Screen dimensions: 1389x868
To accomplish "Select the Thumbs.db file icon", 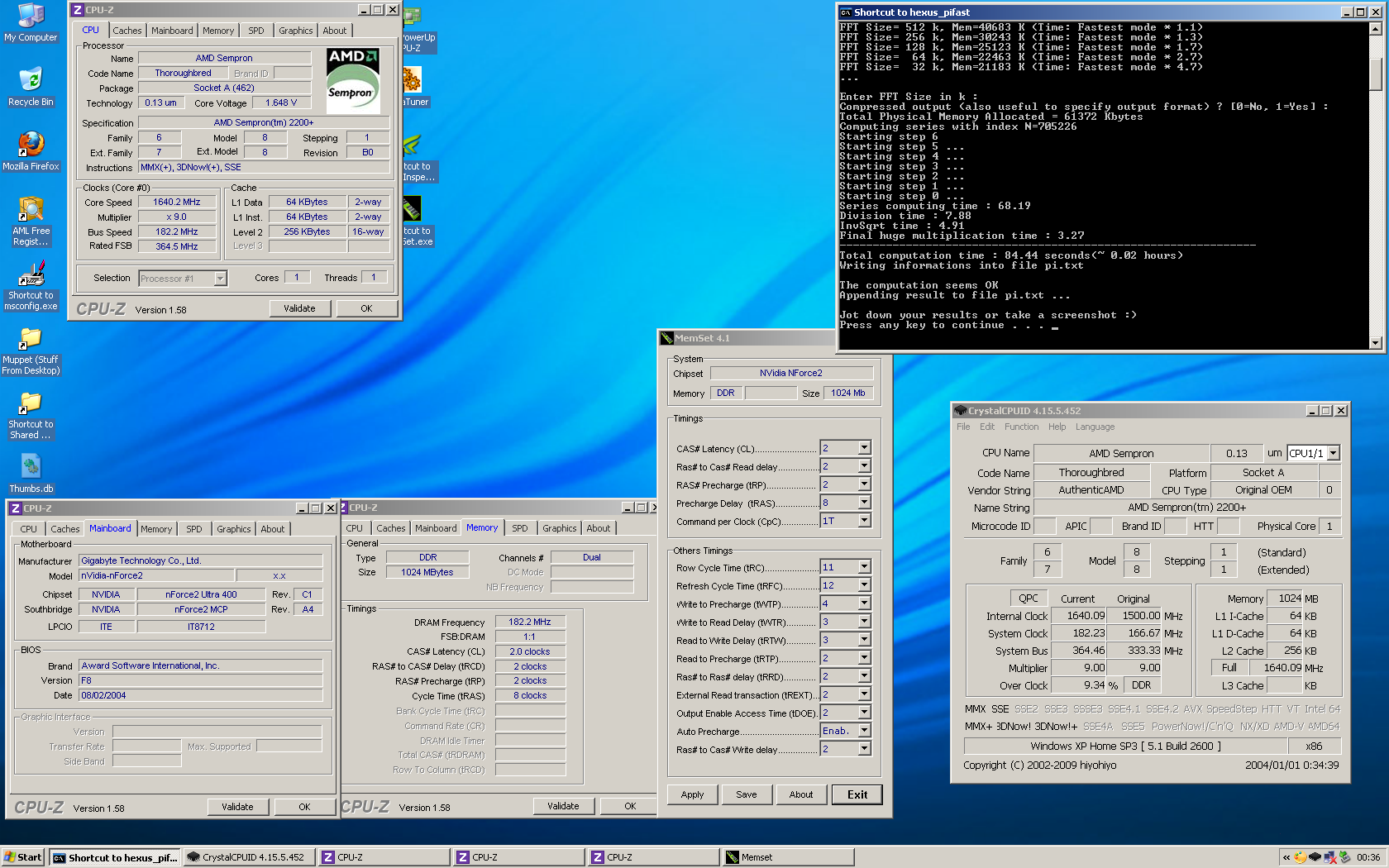I will click(x=31, y=474).
